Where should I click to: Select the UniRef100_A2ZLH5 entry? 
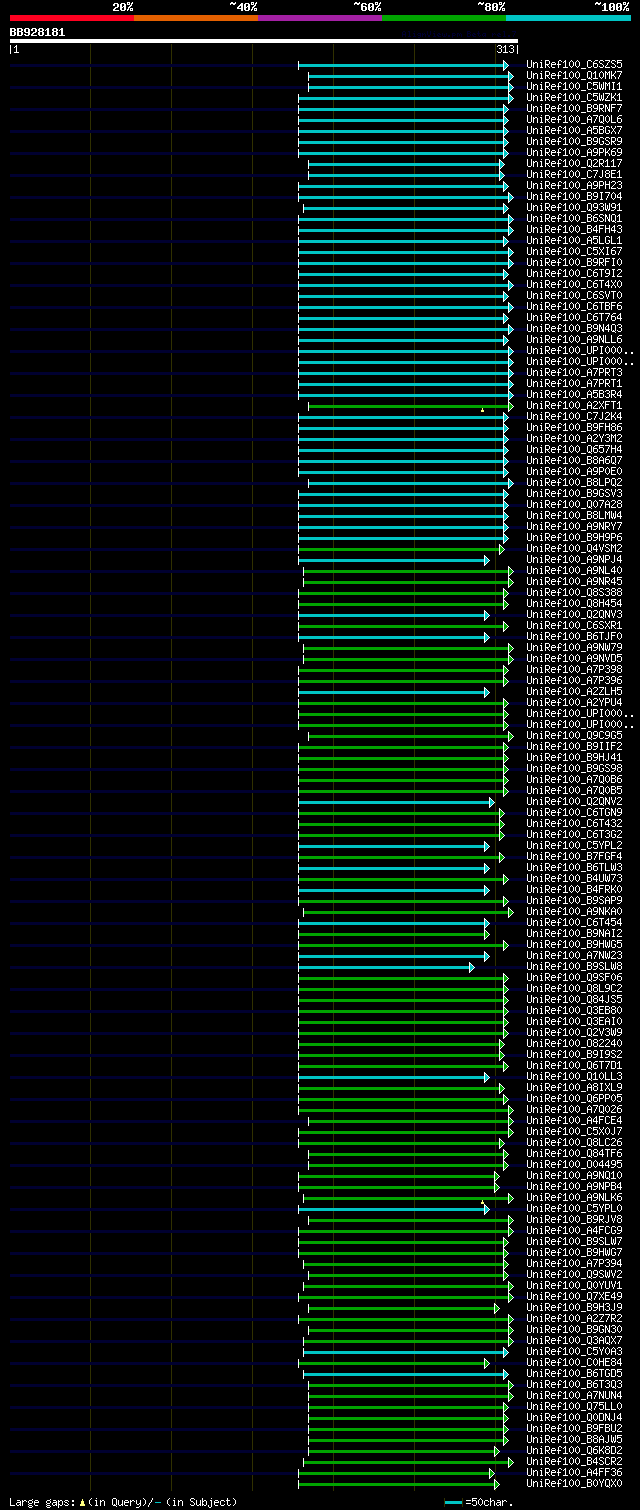click(574, 691)
